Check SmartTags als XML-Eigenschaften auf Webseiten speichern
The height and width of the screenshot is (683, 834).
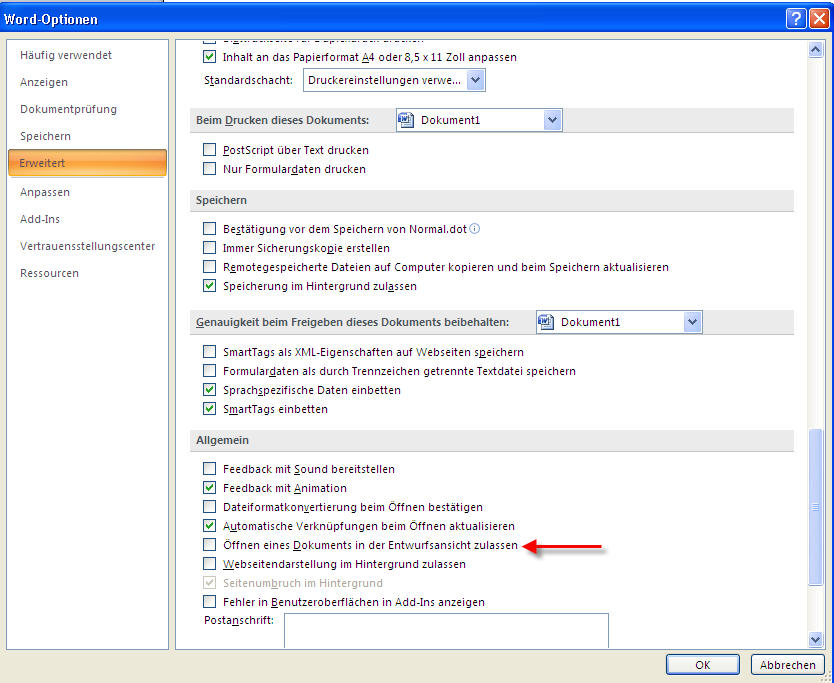click(x=210, y=352)
